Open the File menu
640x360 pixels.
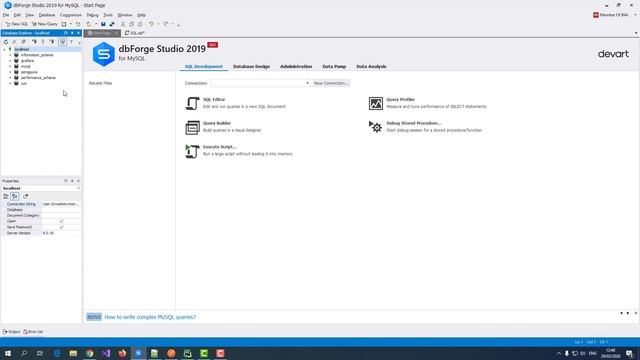coord(6,15)
